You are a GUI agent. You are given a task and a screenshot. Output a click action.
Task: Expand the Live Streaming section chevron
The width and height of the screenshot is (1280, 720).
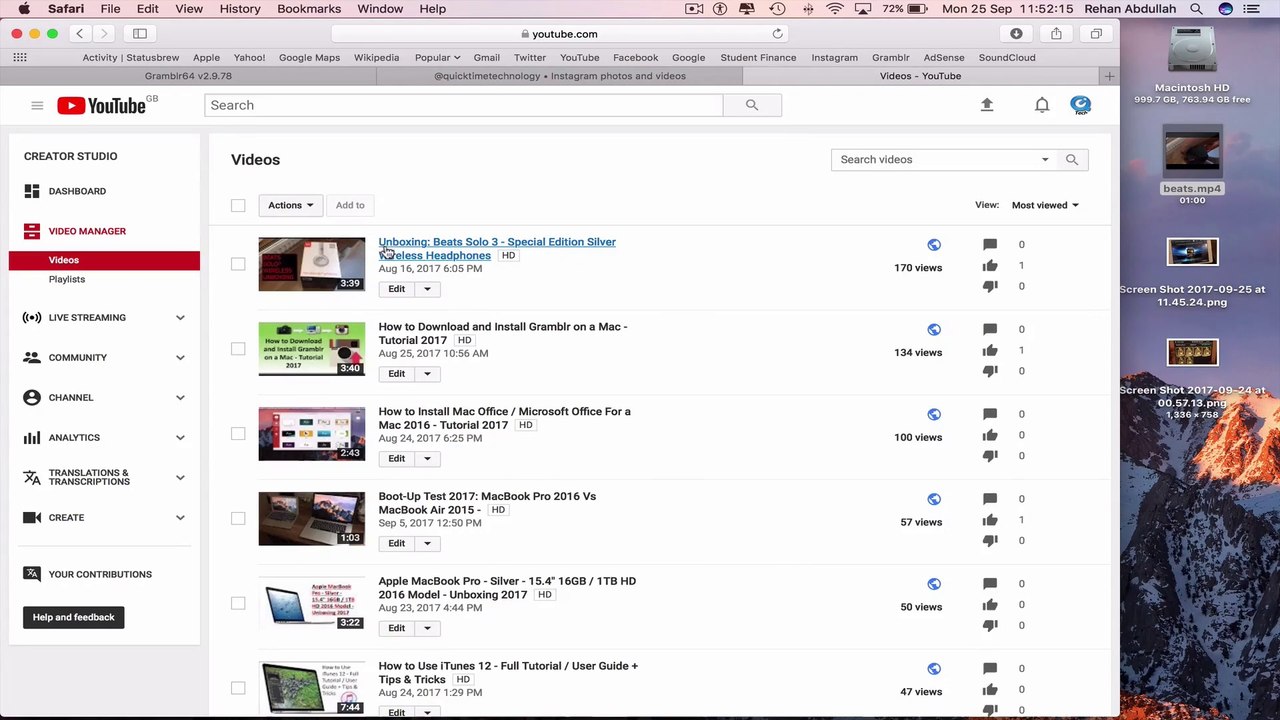(180, 318)
